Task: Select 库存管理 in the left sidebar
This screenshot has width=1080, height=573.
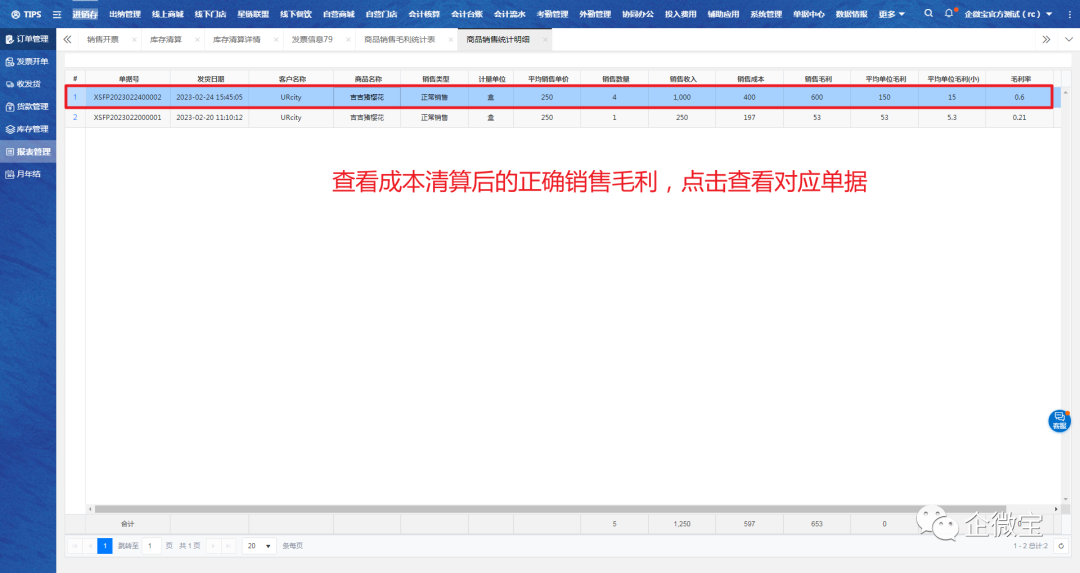Action: [28, 129]
